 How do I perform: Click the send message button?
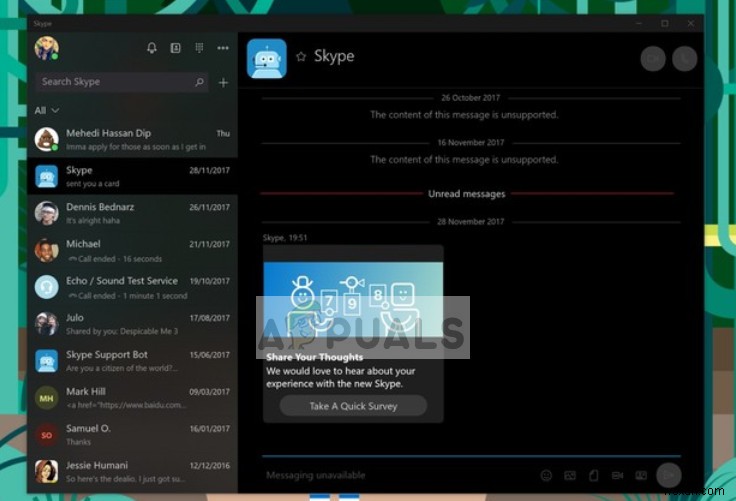pyautogui.click(x=668, y=475)
